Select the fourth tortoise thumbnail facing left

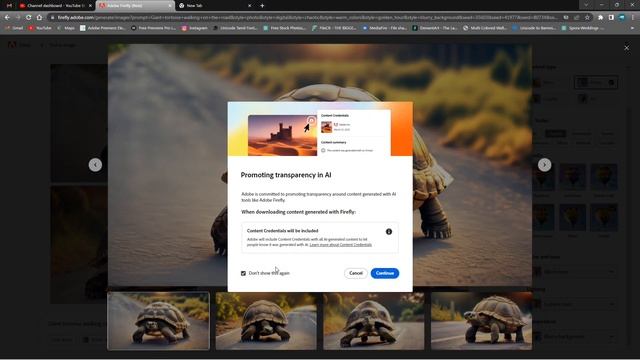pyautogui.click(x=482, y=321)
